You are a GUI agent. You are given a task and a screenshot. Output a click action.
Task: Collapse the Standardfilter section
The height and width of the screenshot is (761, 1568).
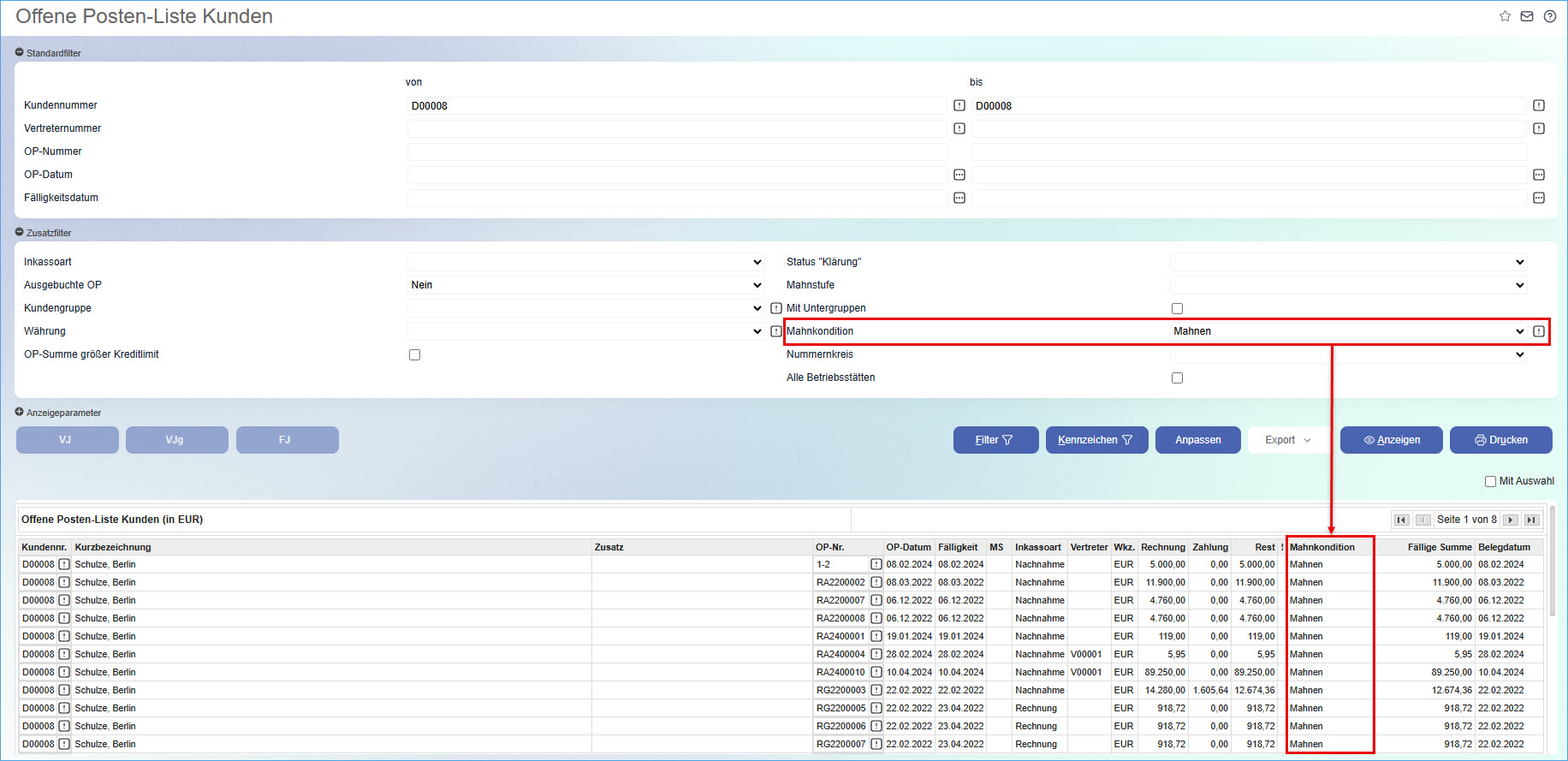click(20, 53)
